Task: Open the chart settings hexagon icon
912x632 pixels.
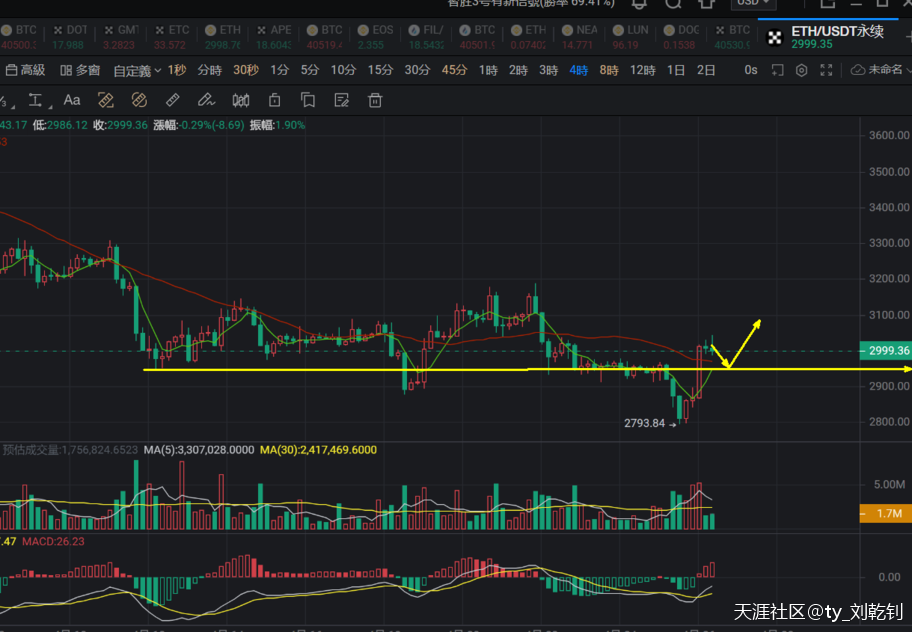Action: click(x=801, y=70)
